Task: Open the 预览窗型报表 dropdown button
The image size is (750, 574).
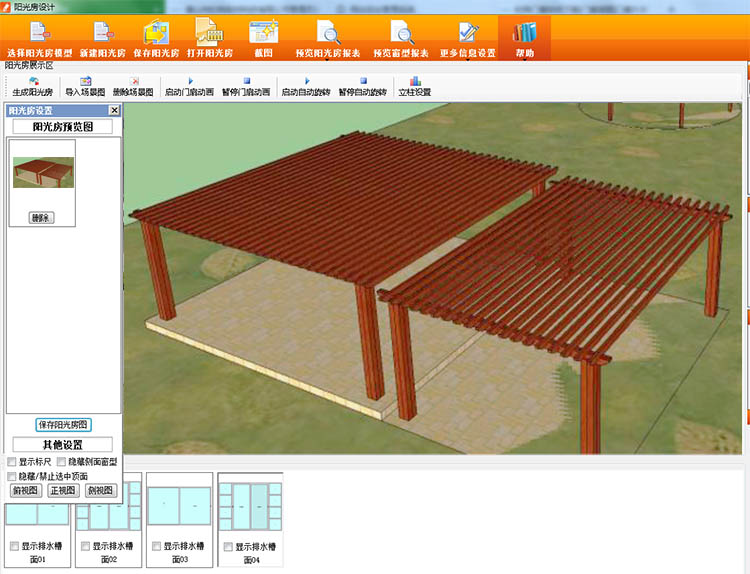Action: click(x=401, y=39)
